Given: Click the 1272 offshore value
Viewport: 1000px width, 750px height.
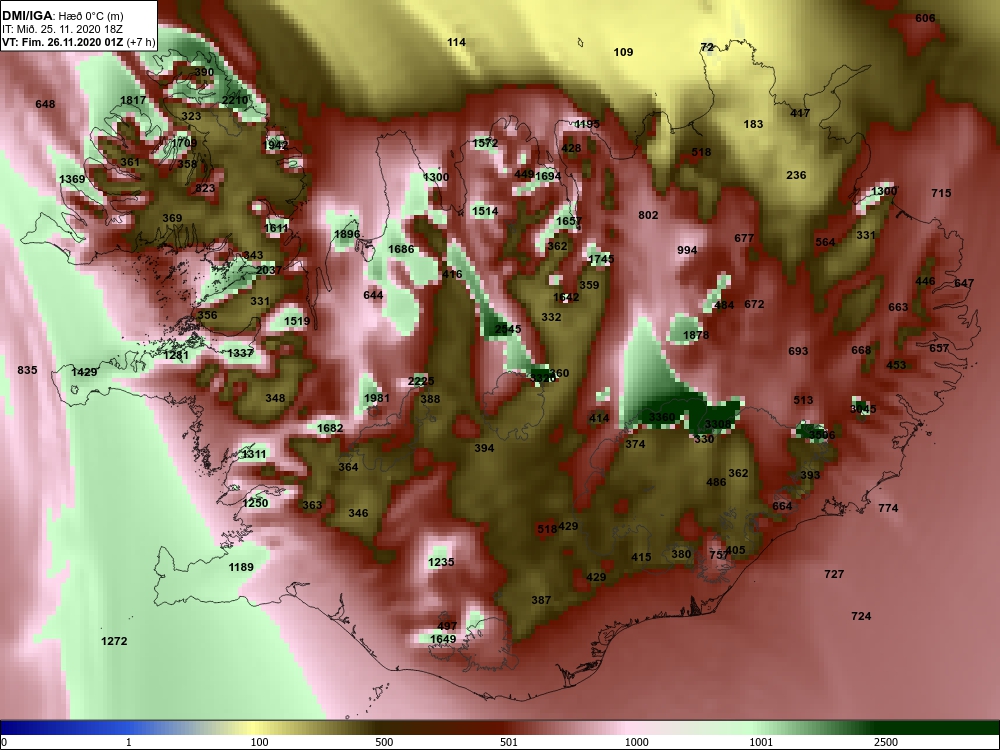Looking at the screenshot, I should coord(114,642).
